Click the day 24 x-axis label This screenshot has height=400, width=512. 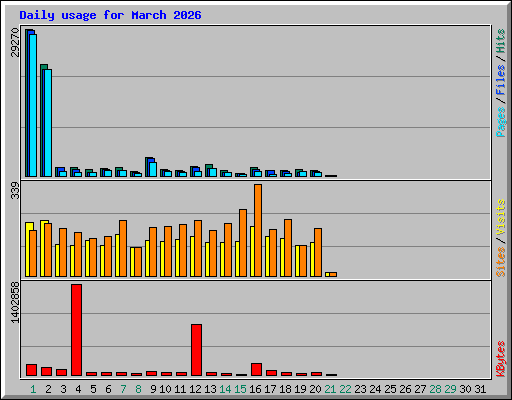click(x=375, y=389)
